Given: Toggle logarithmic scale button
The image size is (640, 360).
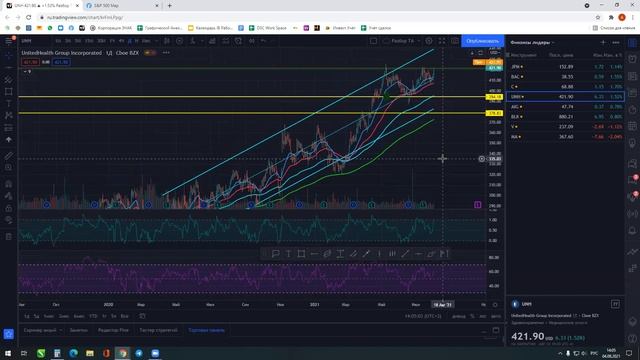Looking at the screenshot, I should (483, 316).
